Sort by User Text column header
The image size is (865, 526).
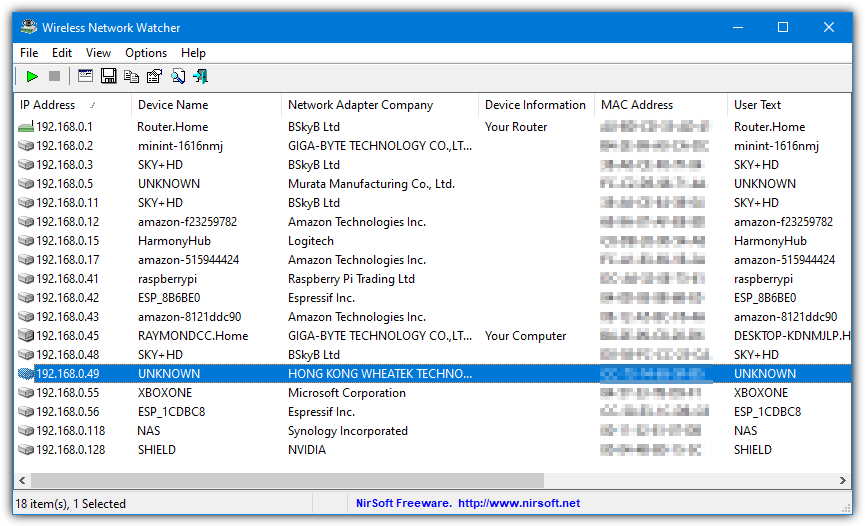click(789, 105)
